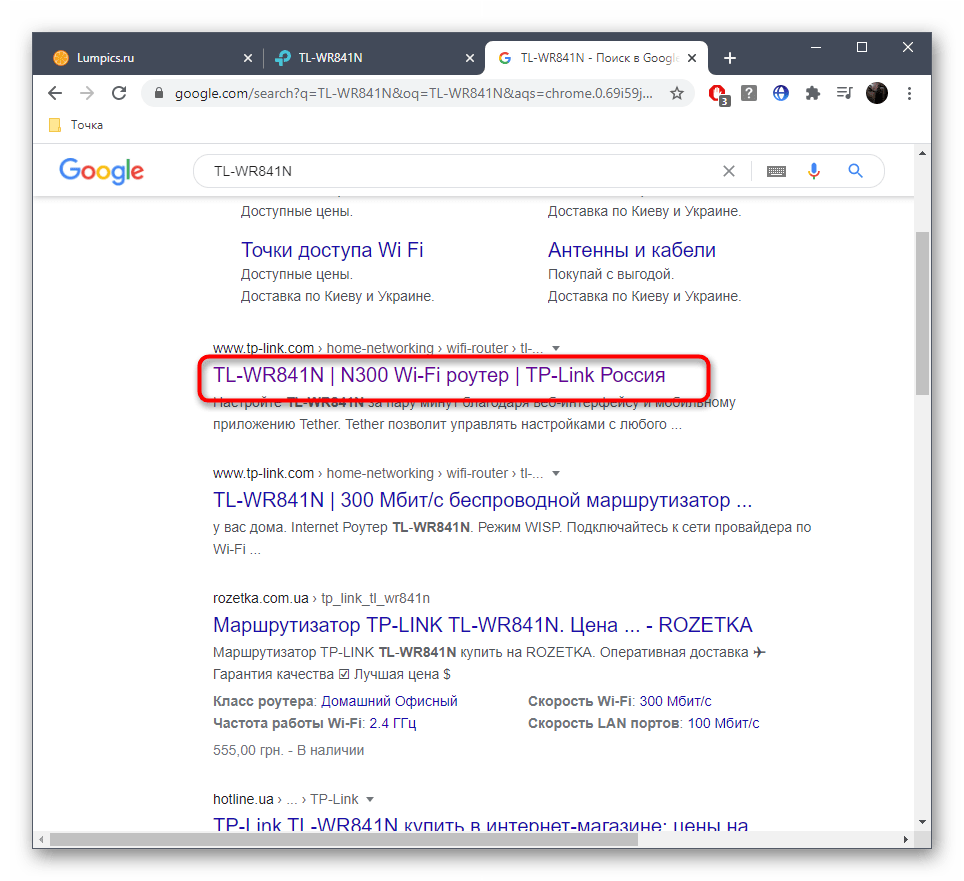964x881 pixels.
Task: Go to Google home via logo
Action: 101,171
